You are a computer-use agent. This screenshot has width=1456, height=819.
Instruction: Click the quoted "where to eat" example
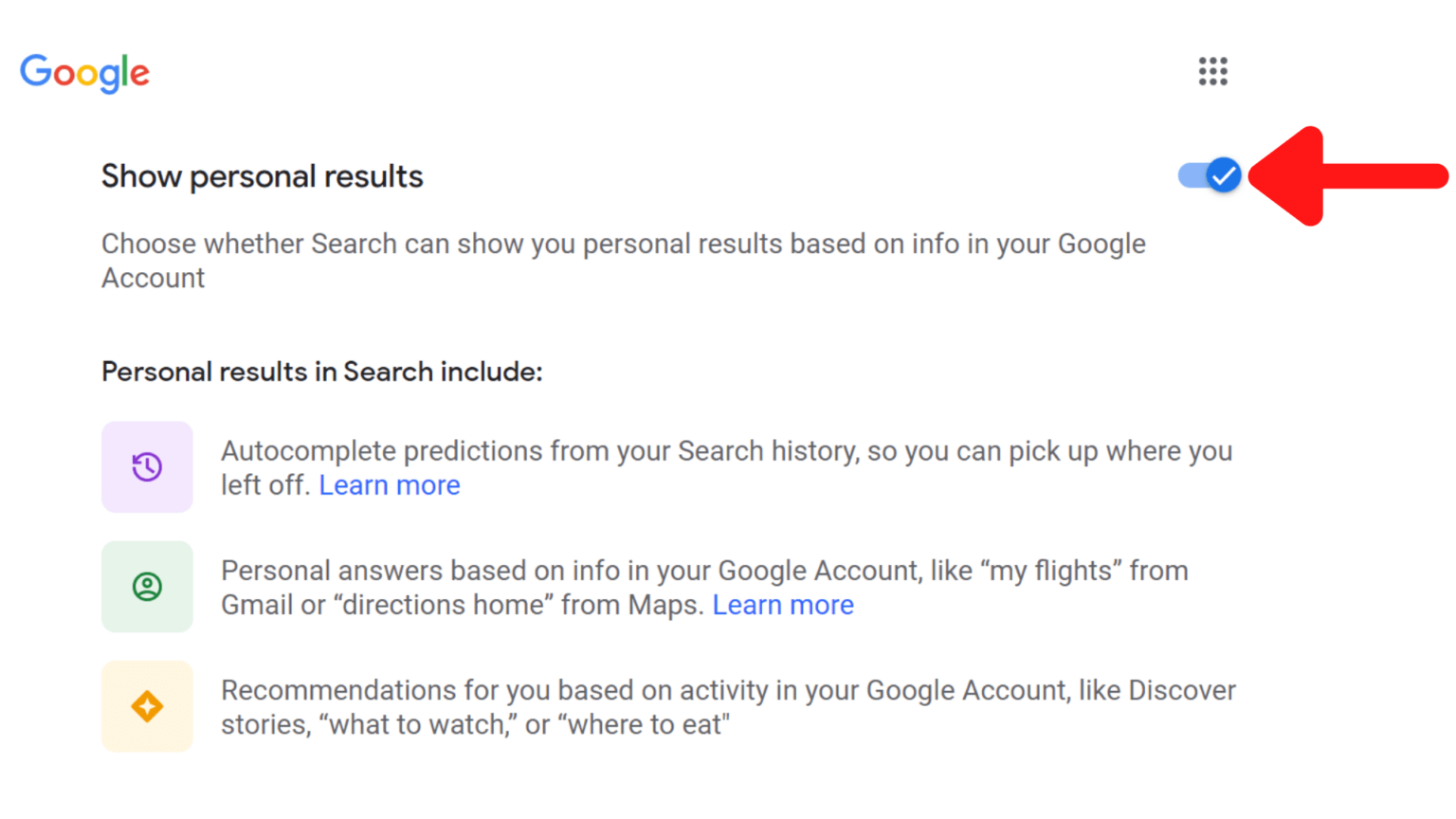[x=644, y=725]
